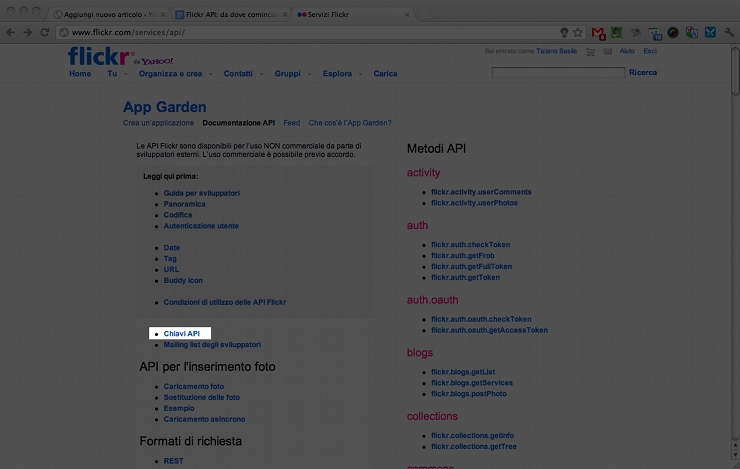
Task: Reload the page with refresh icon
Action: pos(44,32)
